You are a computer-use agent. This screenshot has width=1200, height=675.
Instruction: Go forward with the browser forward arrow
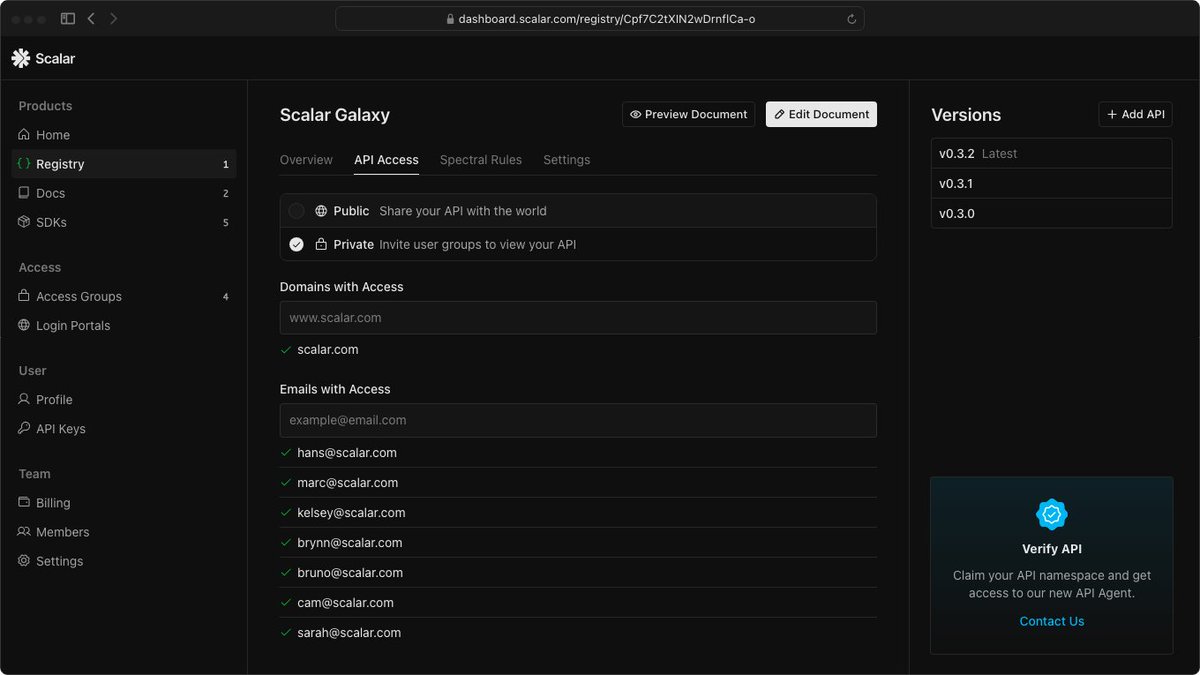point(113,18)
